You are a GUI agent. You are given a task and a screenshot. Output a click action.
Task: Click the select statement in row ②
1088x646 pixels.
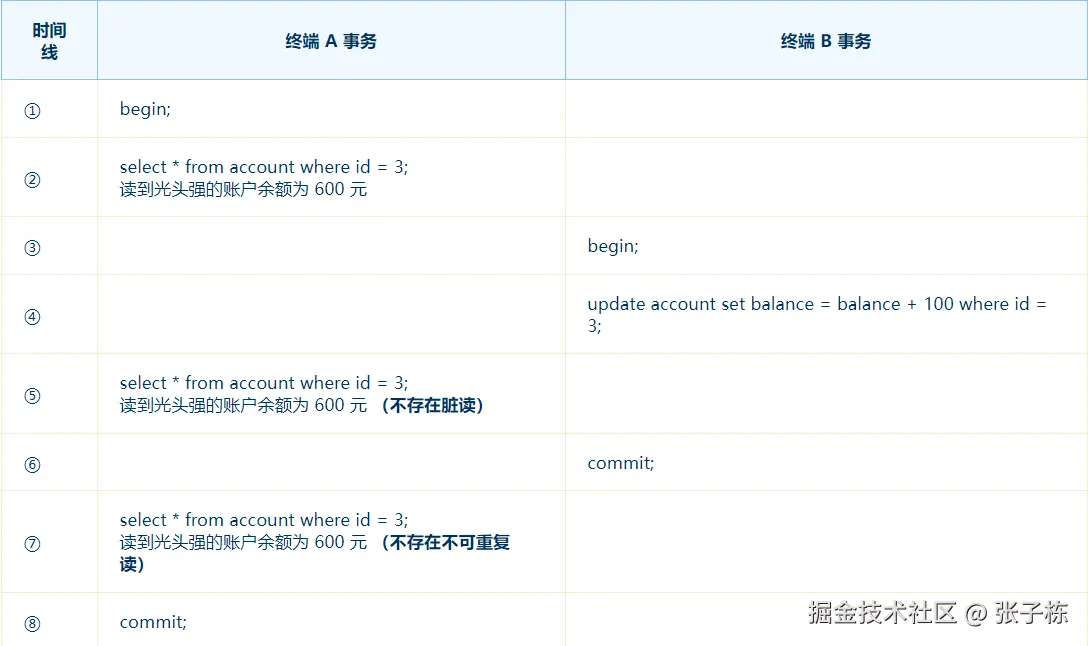[264, 167]
